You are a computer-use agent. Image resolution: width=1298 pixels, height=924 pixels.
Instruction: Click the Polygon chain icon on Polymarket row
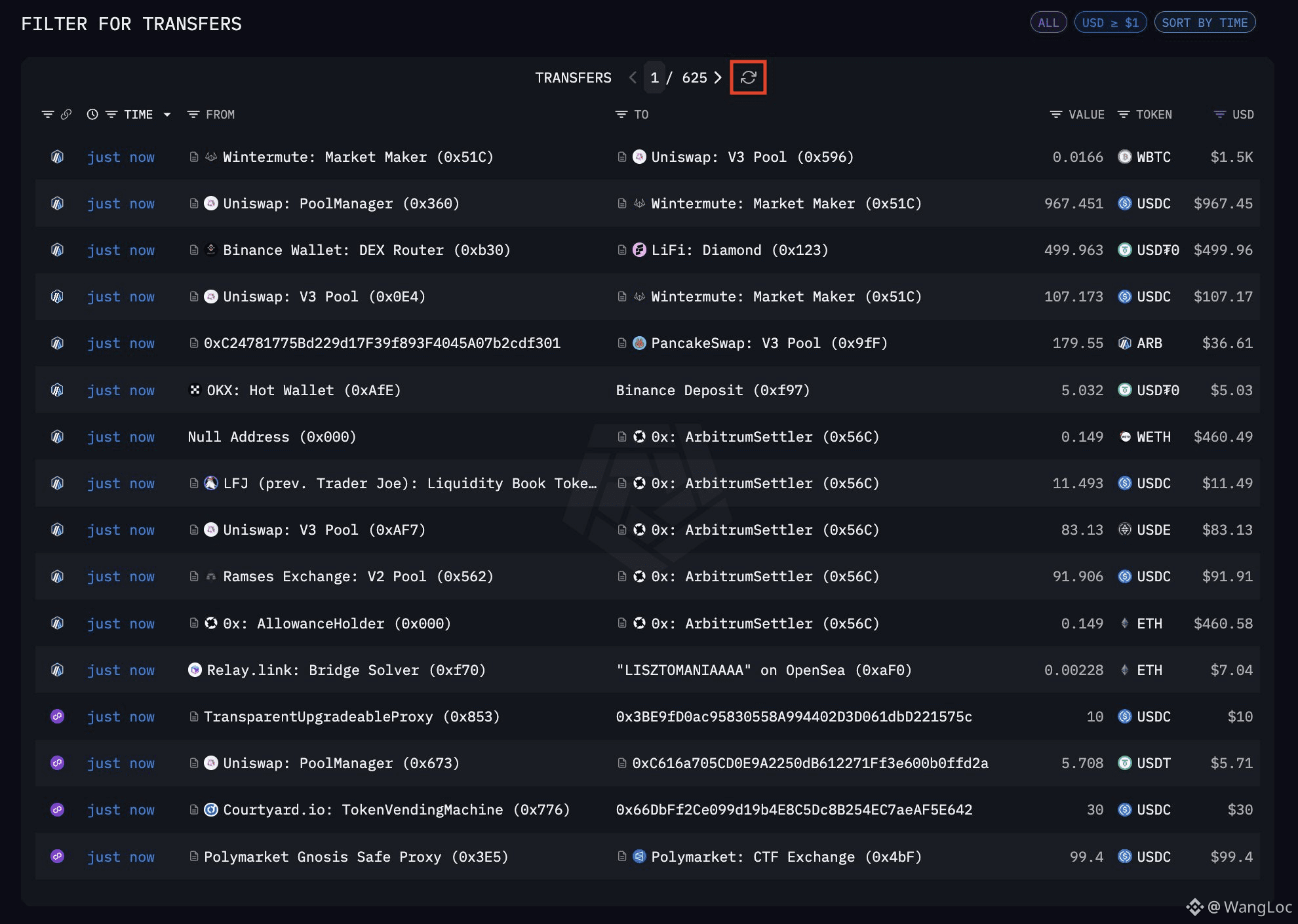58,856
